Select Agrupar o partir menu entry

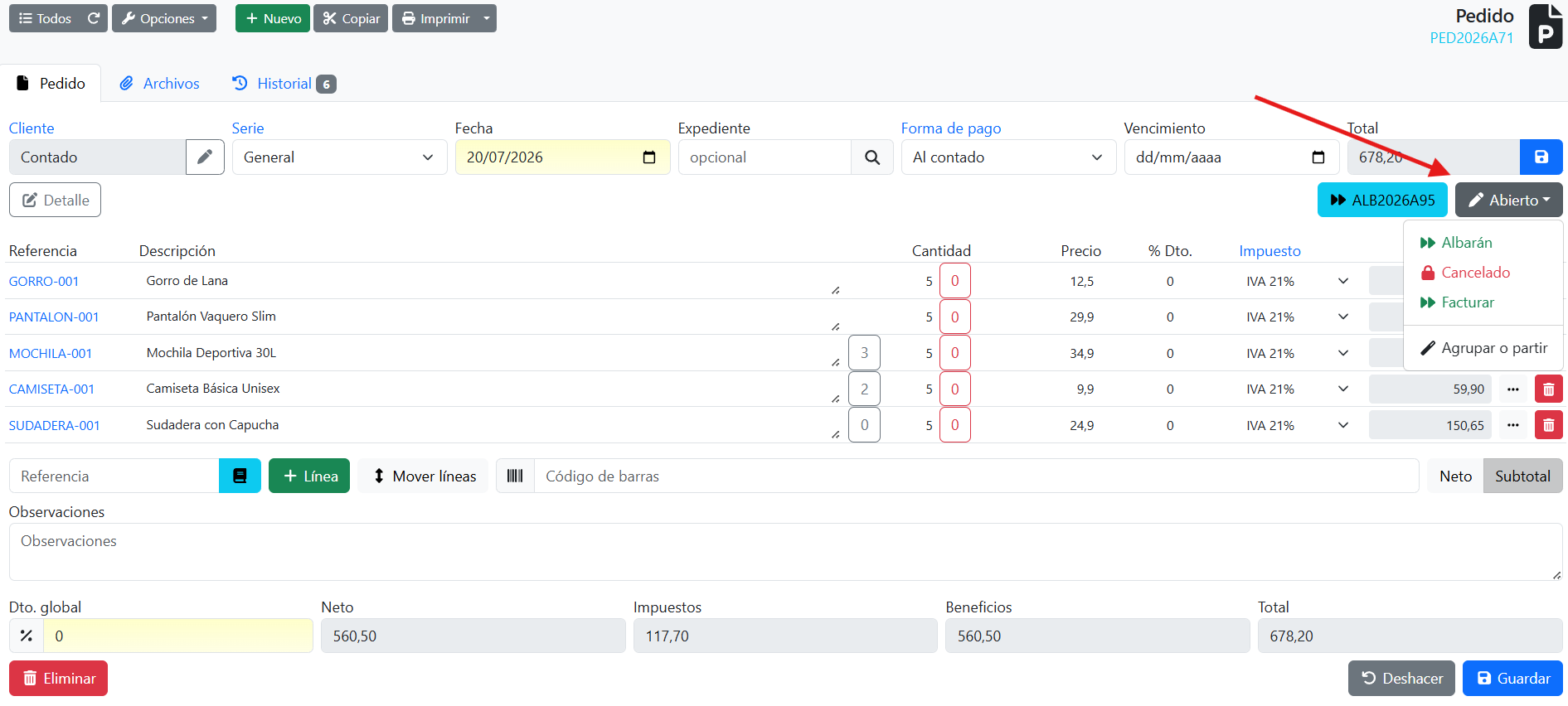[1483, 348]
